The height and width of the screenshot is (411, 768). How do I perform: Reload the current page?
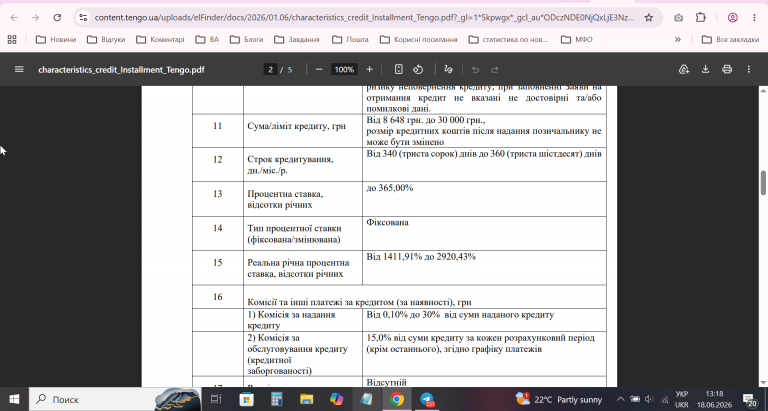(x=57, y=18)
